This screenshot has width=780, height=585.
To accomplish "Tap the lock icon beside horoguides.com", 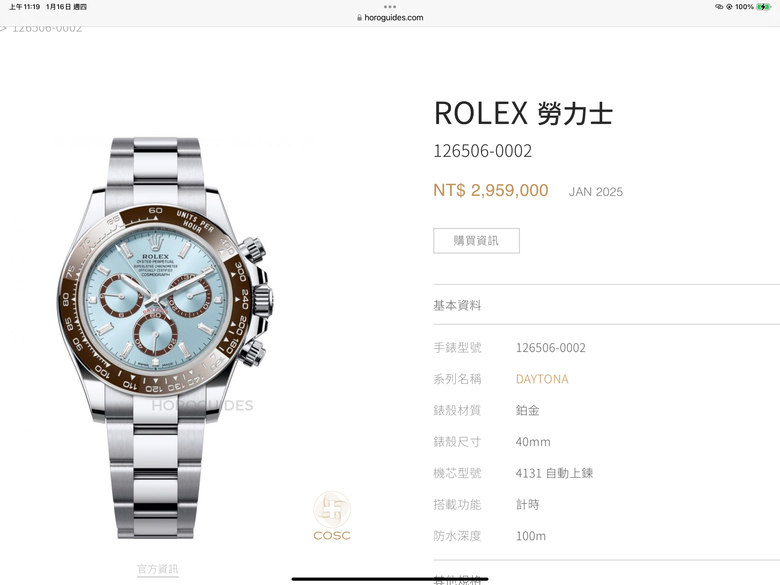I will click(359, 17).
